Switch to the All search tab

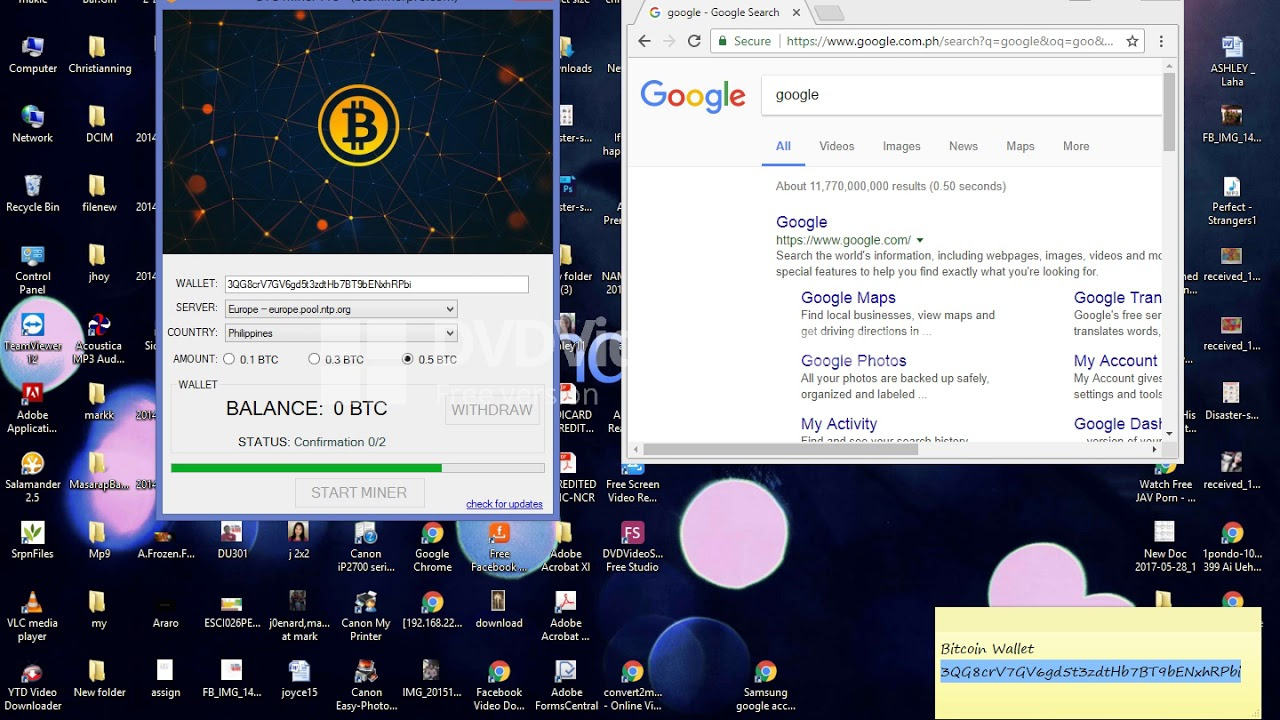[783, 146]
